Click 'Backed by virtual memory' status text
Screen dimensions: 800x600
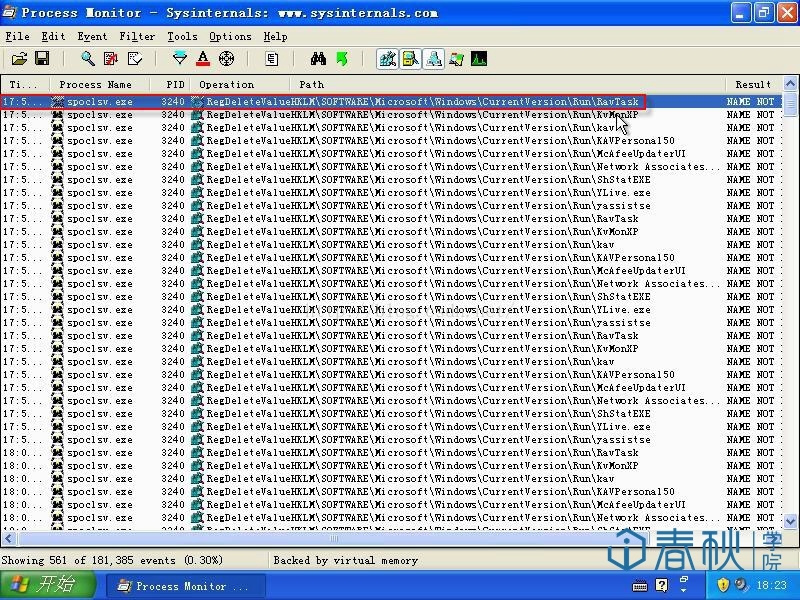(x=345, y=560)
